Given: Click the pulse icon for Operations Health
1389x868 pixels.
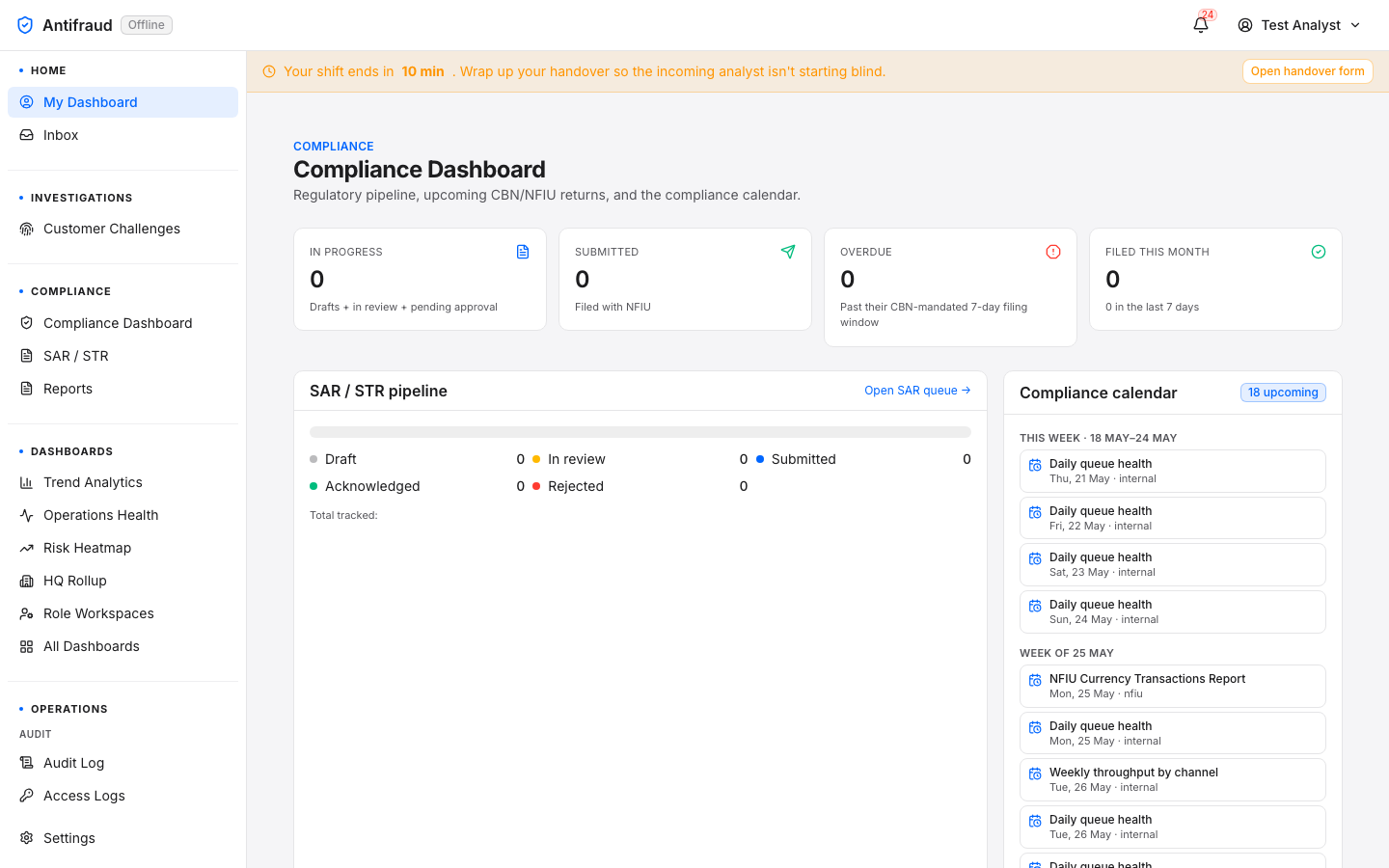Looking at the screenshot, I should tap(27, 515).
